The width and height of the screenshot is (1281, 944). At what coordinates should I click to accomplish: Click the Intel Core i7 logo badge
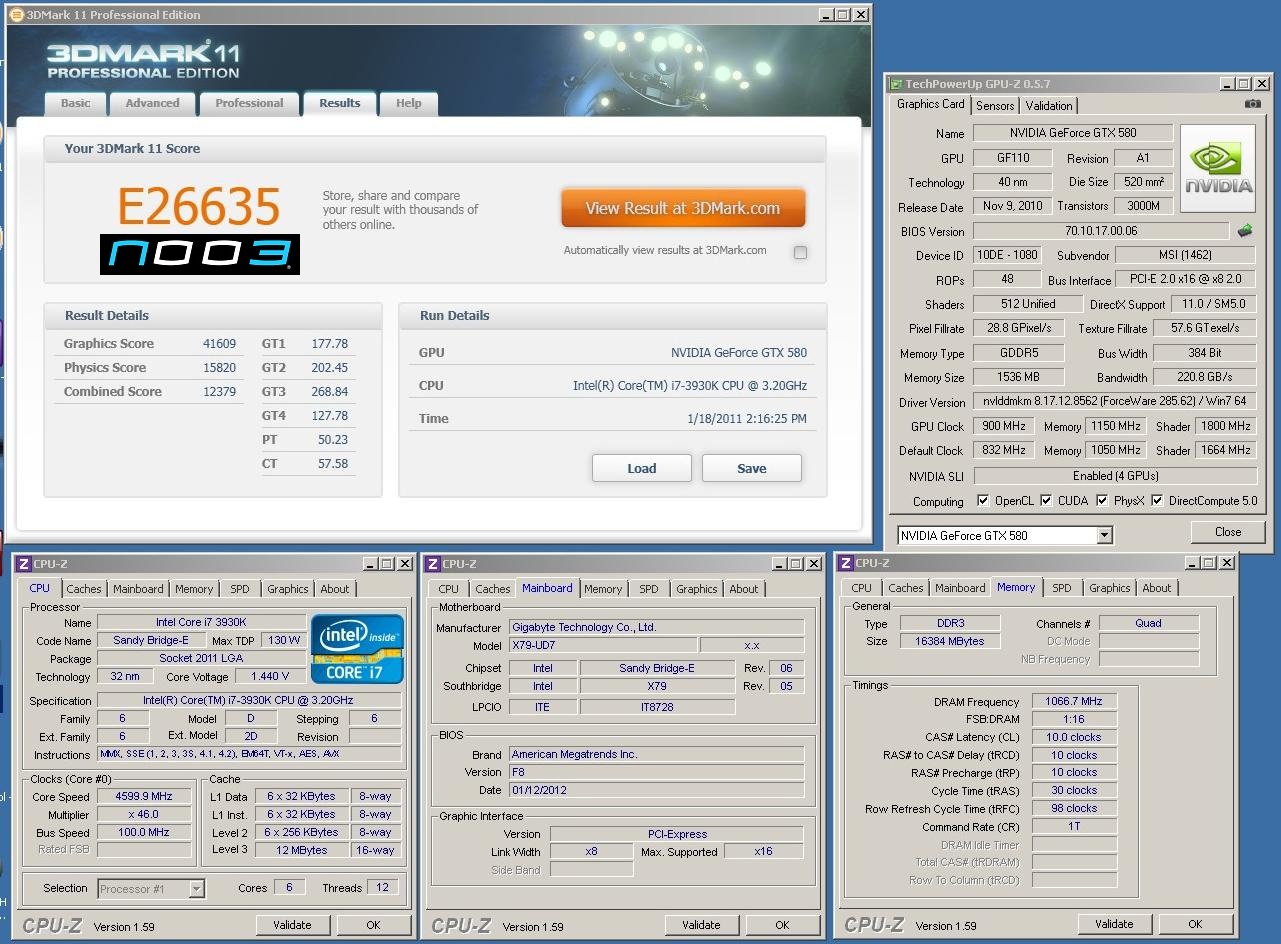(357, 648)
